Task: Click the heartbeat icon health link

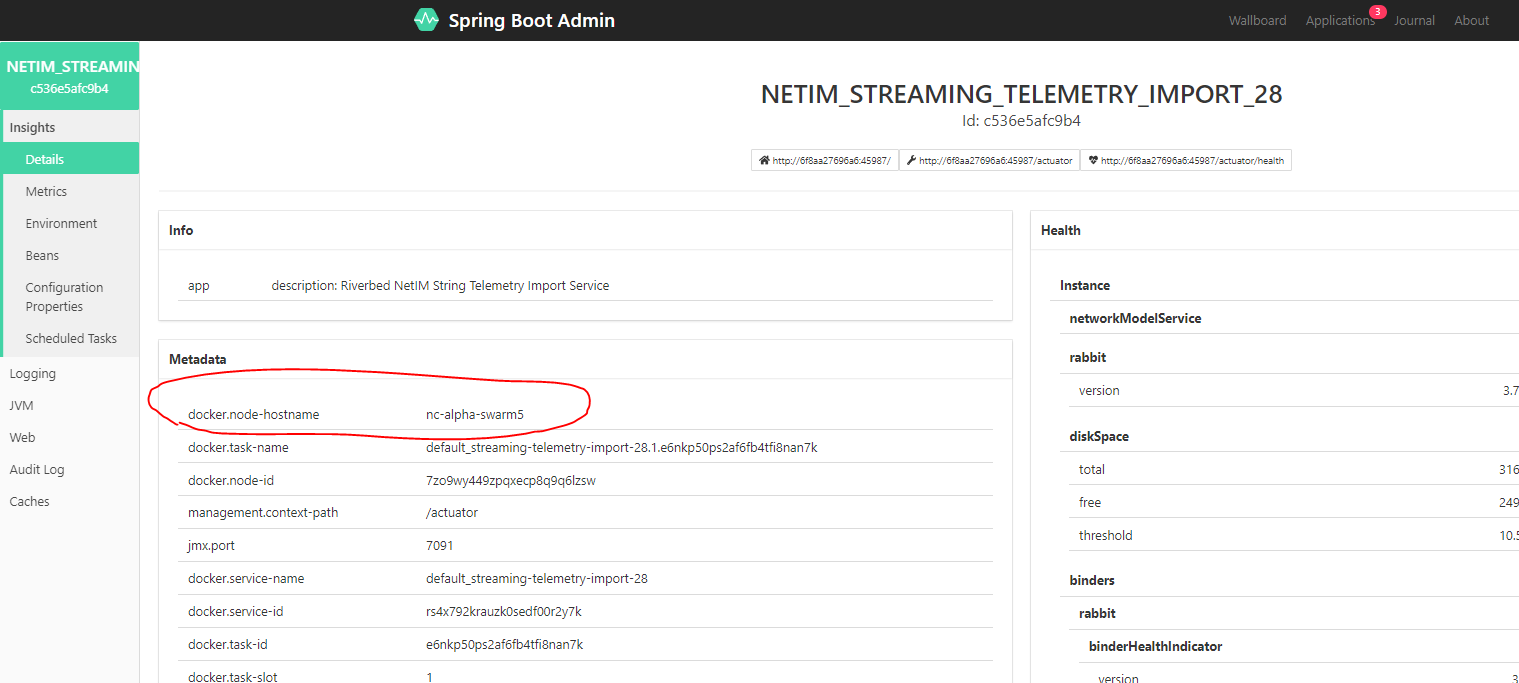Action: tap(1185, 160)
